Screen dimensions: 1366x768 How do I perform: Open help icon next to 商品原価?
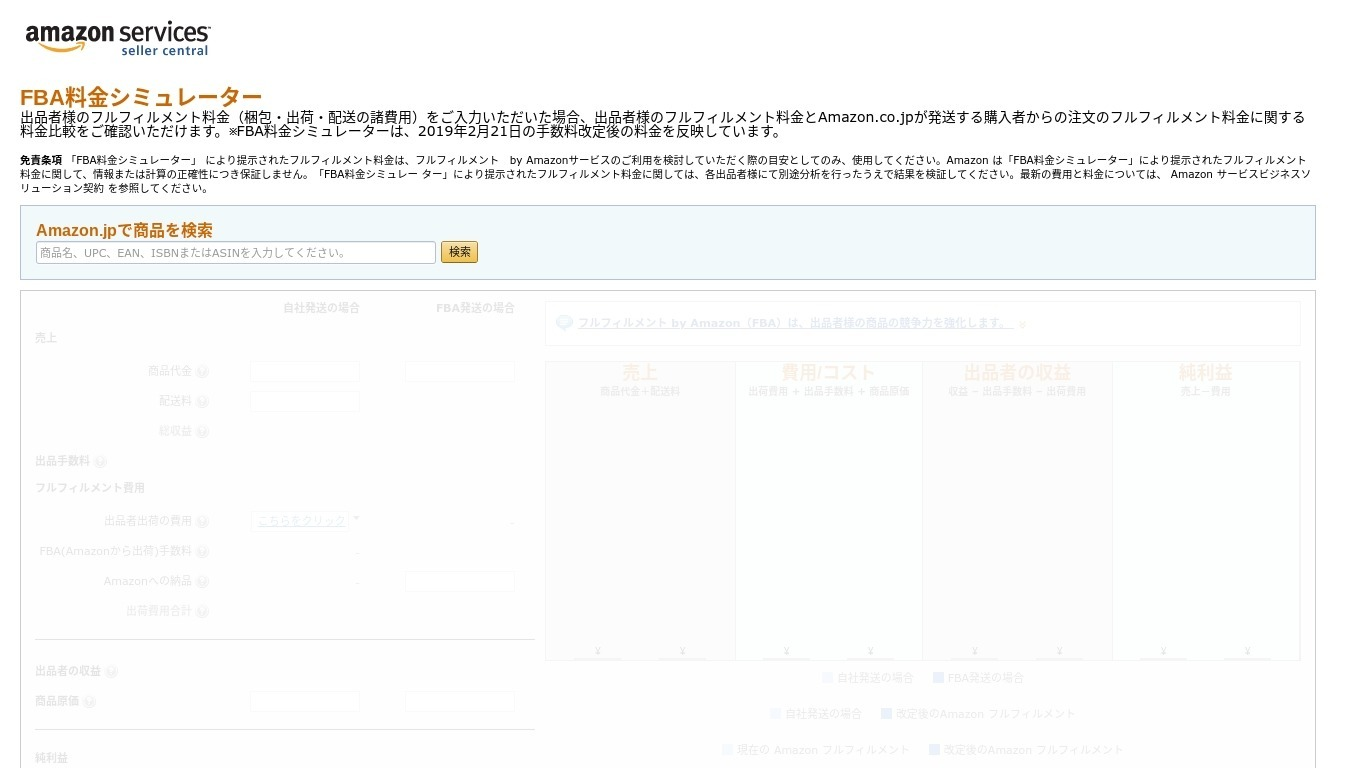point(89,702)
